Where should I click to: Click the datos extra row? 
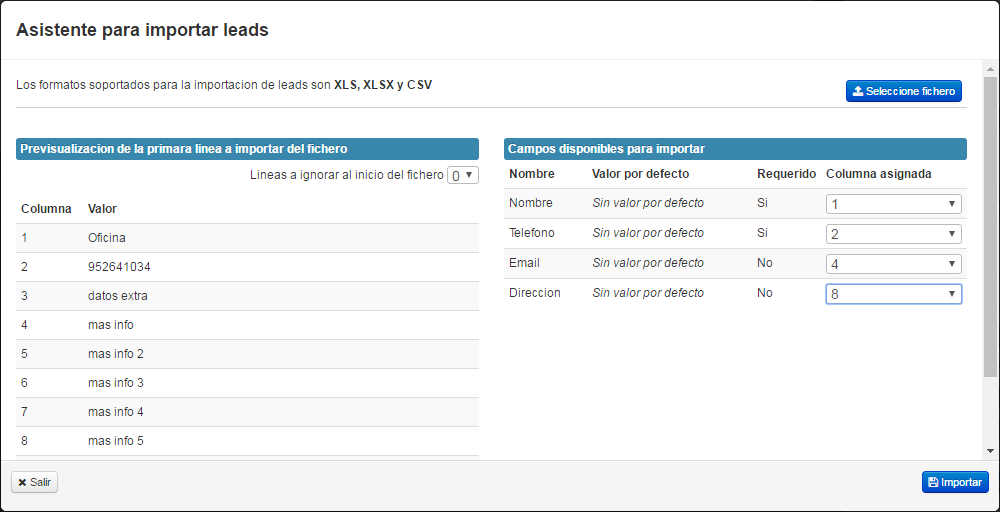pos(247,296)
